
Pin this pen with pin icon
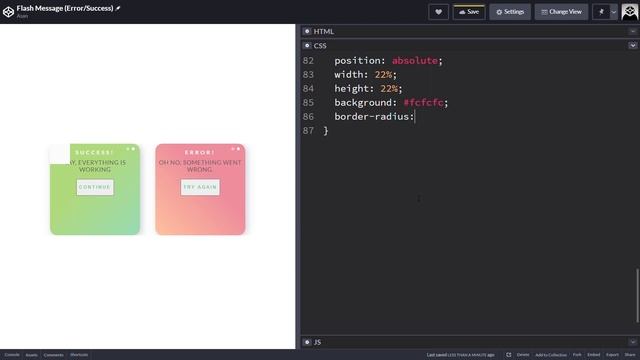601,12
